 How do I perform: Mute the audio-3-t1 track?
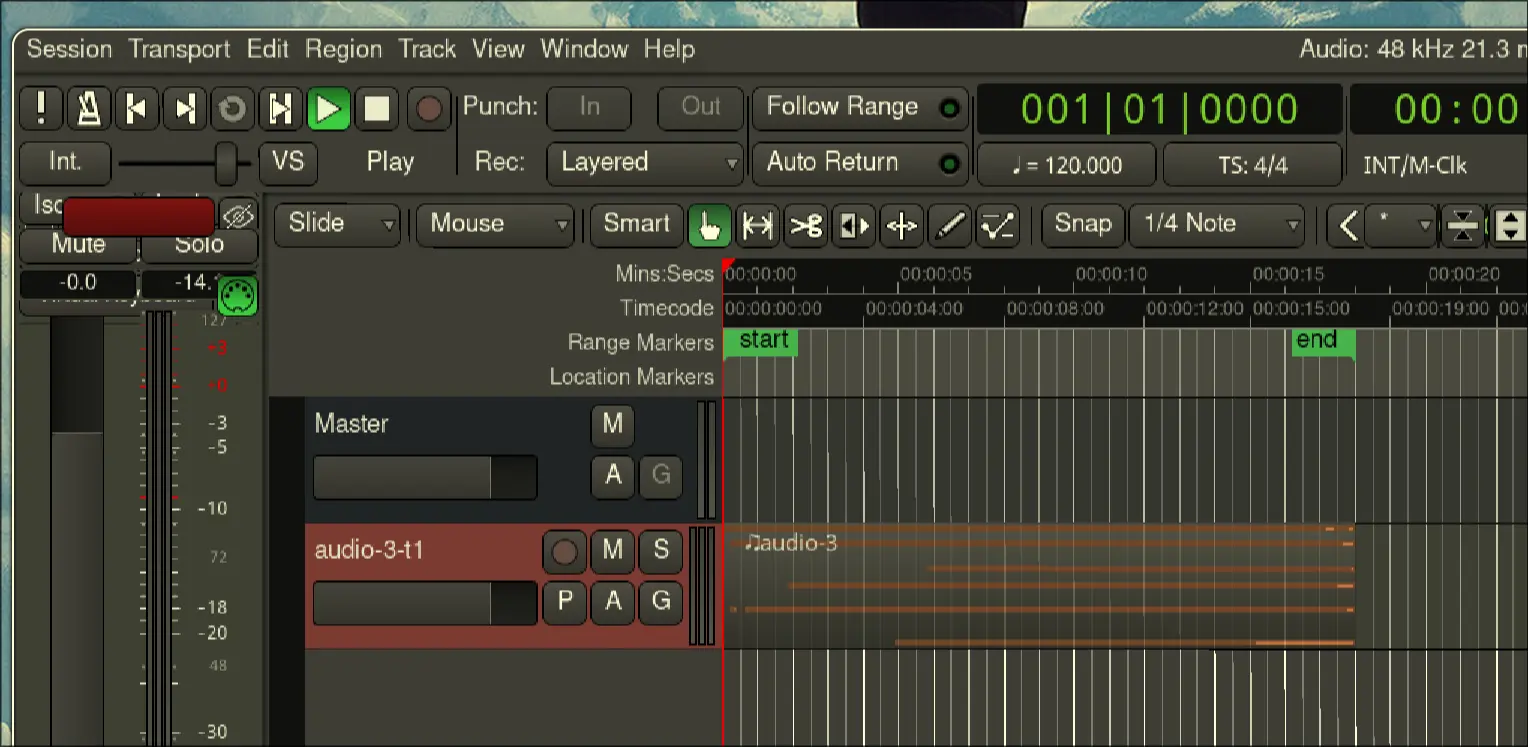tap(612, 550)
